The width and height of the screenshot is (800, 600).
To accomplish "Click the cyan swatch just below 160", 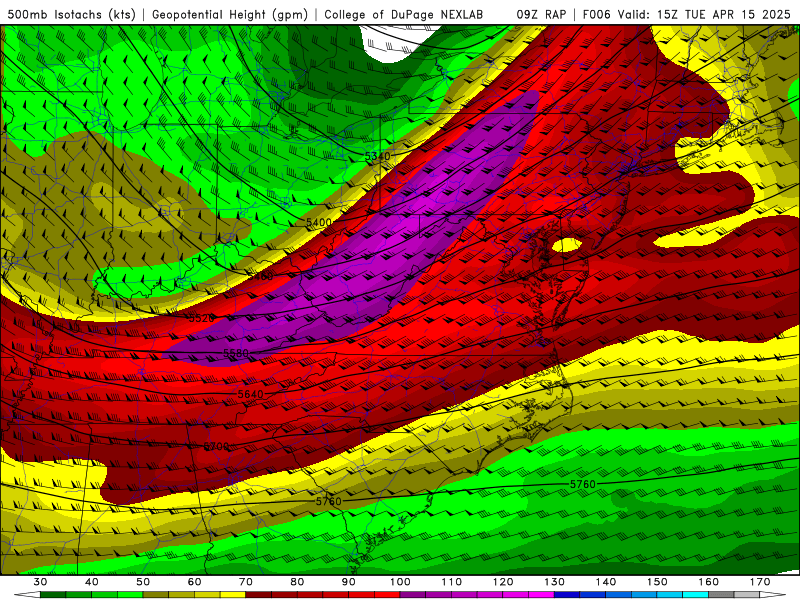I will click(x=696, y=595).
